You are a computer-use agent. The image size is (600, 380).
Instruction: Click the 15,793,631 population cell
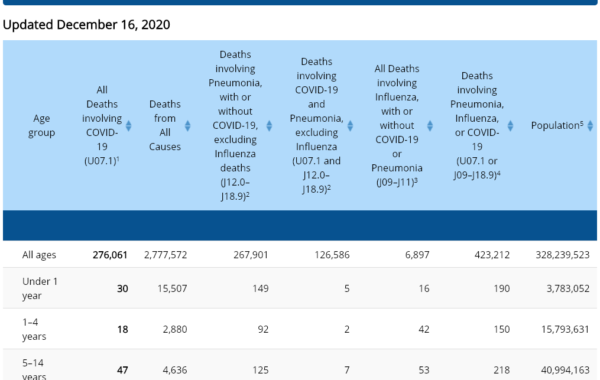click(565, 329)
